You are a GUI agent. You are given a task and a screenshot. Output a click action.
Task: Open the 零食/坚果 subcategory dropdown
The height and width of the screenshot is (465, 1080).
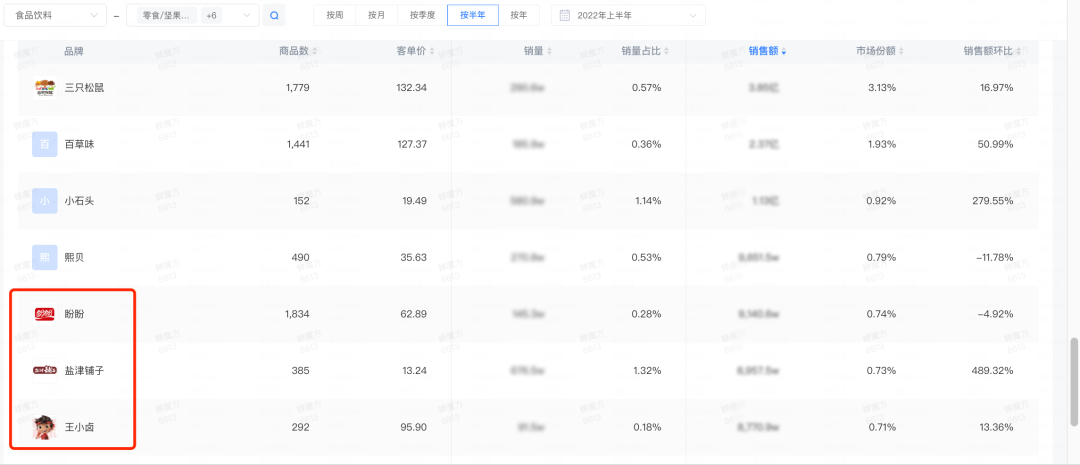click(x=193, y=15)
